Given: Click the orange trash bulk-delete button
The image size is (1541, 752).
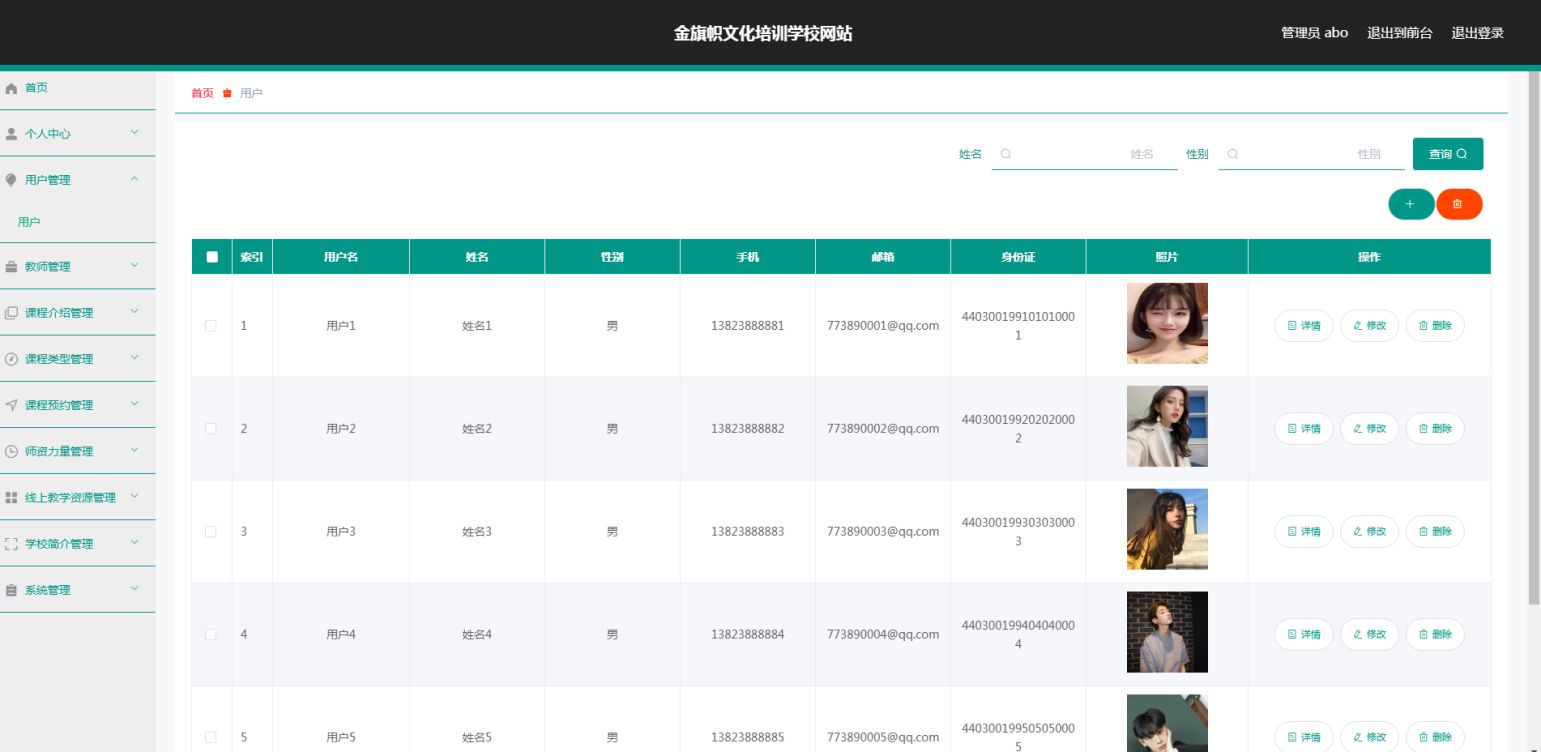Looking at the screenshot, I should pyautogui.click(x=1458, y=204).
